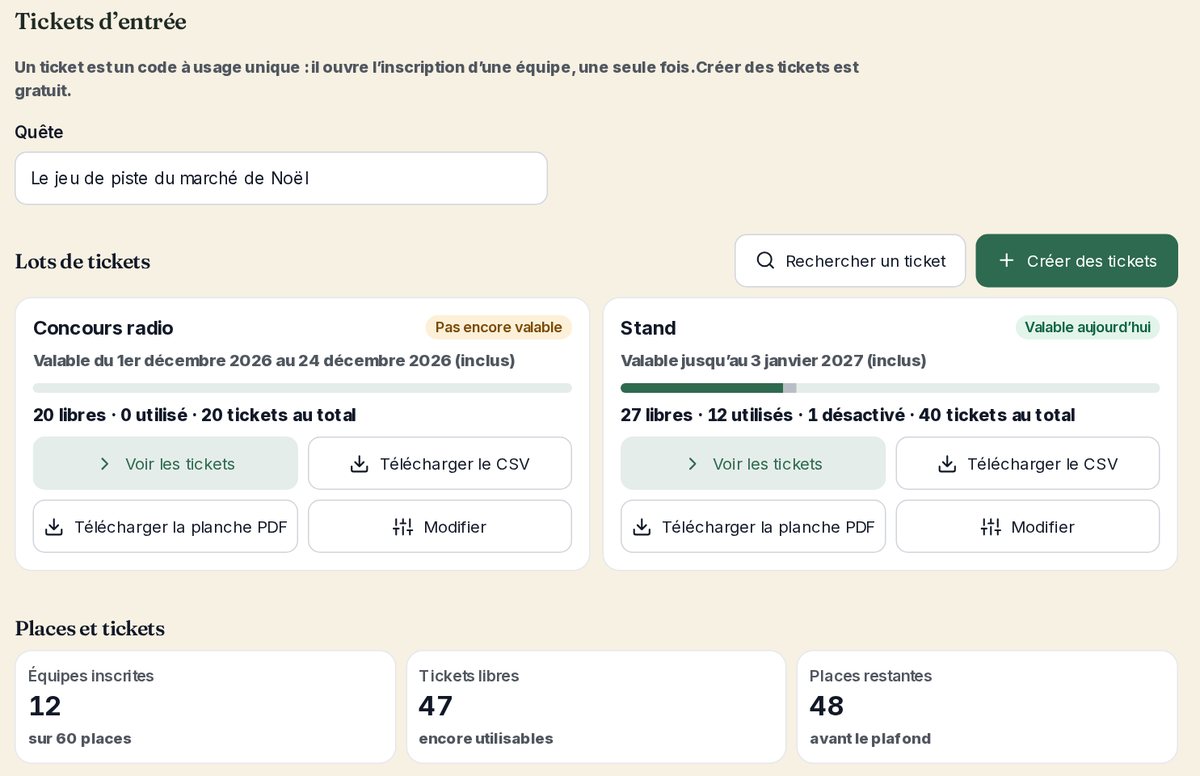
Task: Click the Lots de tickets heading
Action: pos(82,261)
